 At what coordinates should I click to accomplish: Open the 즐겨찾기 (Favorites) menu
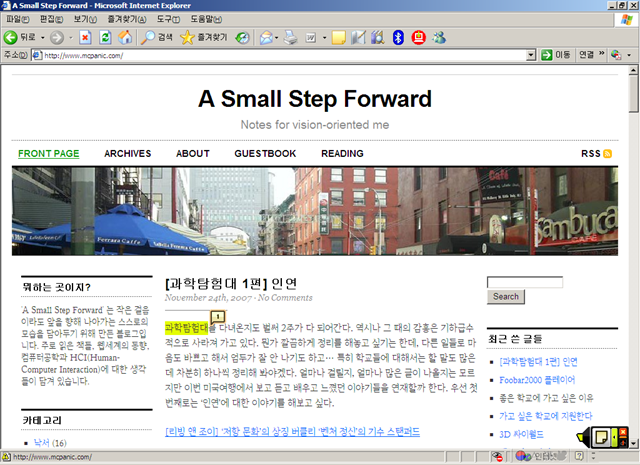[x=127, y=19]
